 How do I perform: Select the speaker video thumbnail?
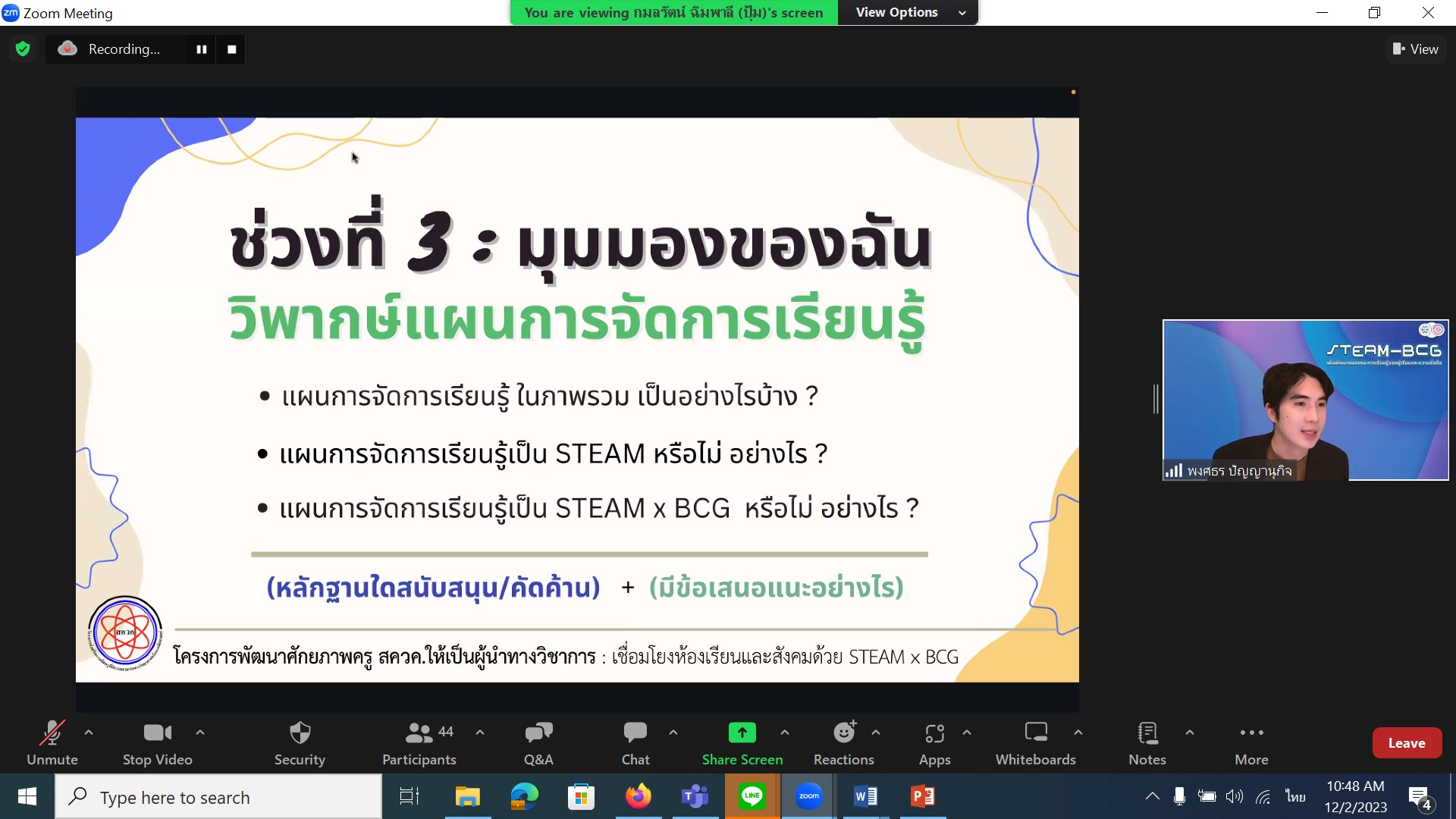[x=1306, y=400]
